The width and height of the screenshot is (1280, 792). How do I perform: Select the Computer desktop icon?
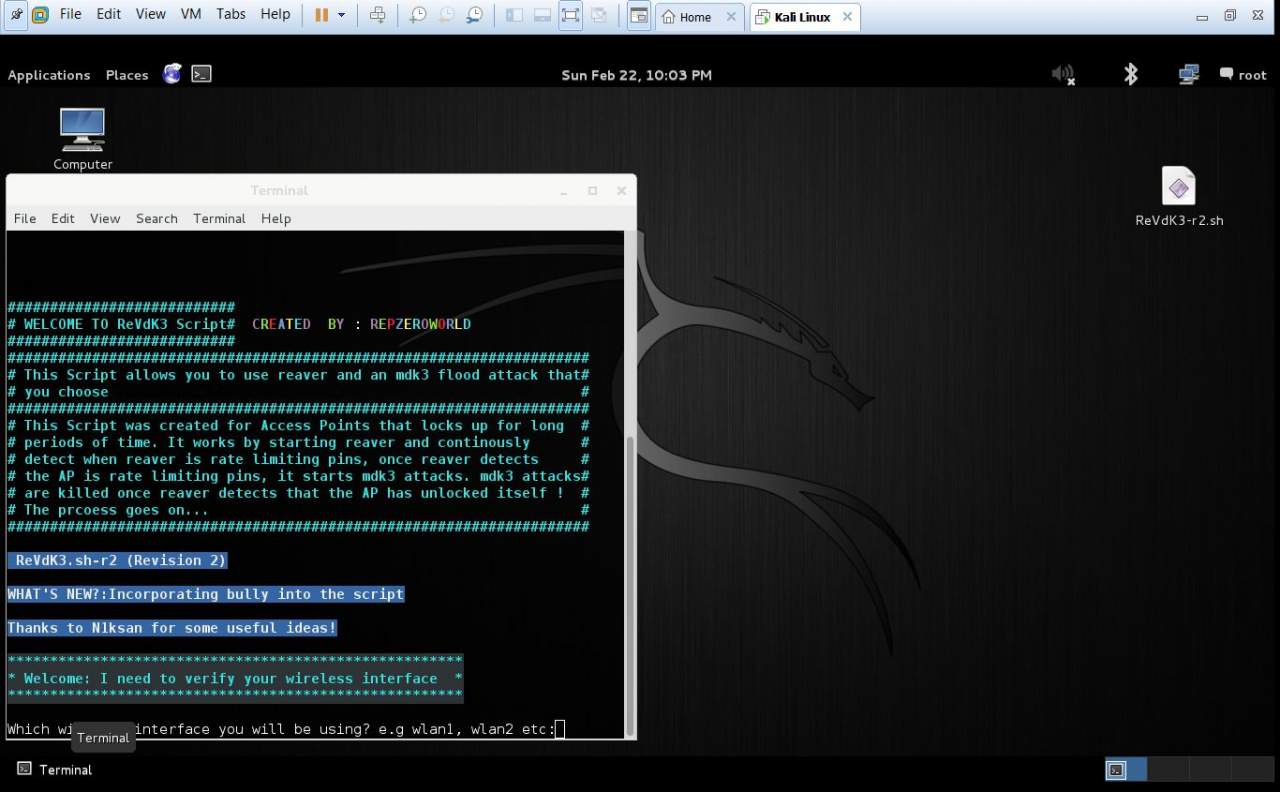click(x=82, y=139)
